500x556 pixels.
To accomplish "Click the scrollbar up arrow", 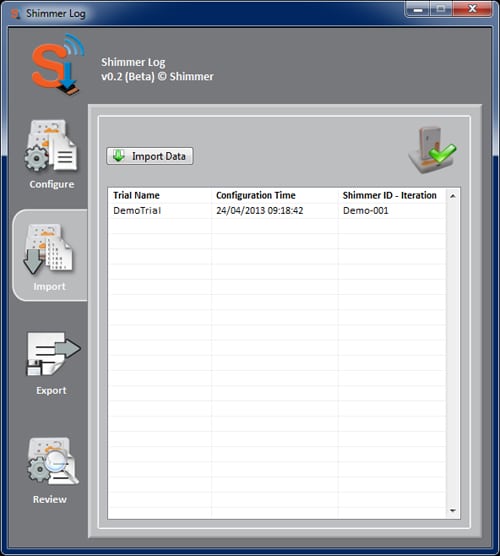I will coord(452,196).
